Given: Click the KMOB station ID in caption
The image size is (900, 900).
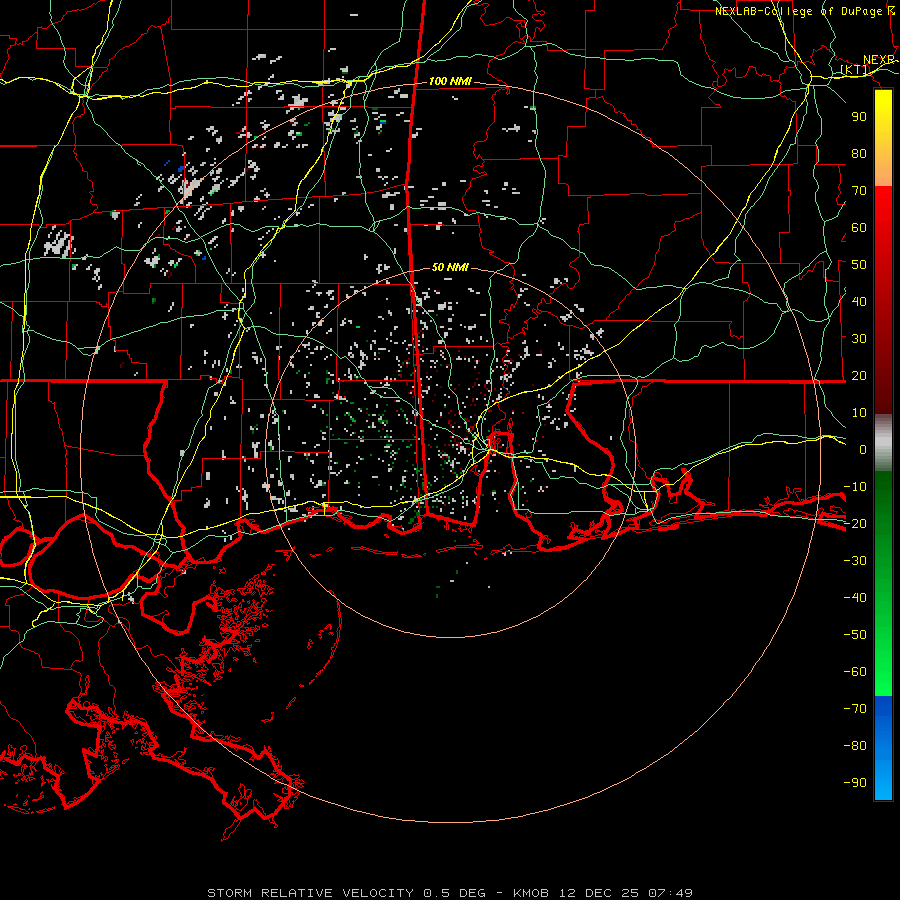Looking at the screenshot, I should point(531,893).
